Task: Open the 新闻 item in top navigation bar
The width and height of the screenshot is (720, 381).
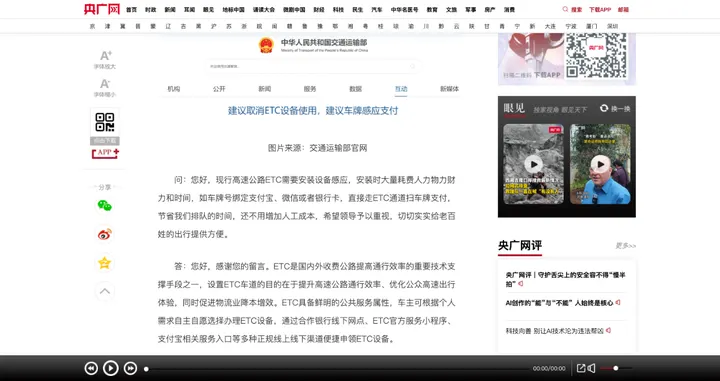Action: tap(170, 10)
